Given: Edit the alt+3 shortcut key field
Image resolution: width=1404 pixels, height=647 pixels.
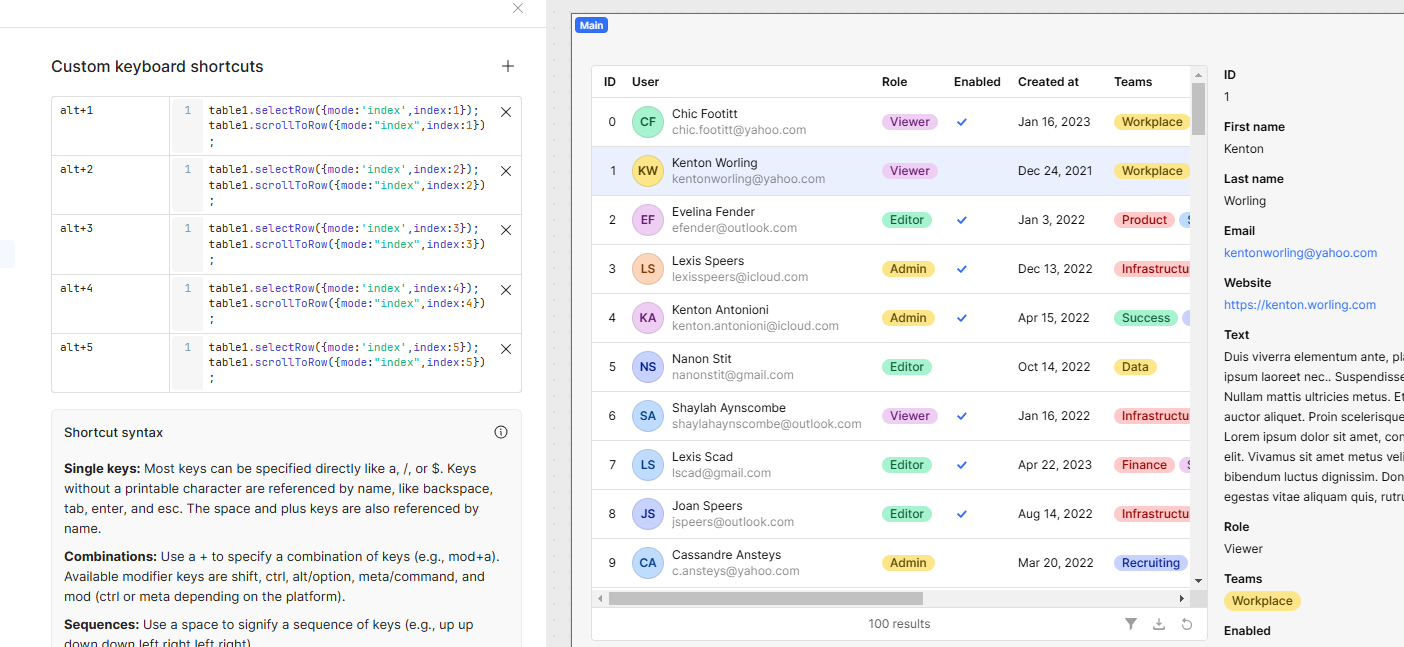Looking at the screenshot, I should [111, 245].
